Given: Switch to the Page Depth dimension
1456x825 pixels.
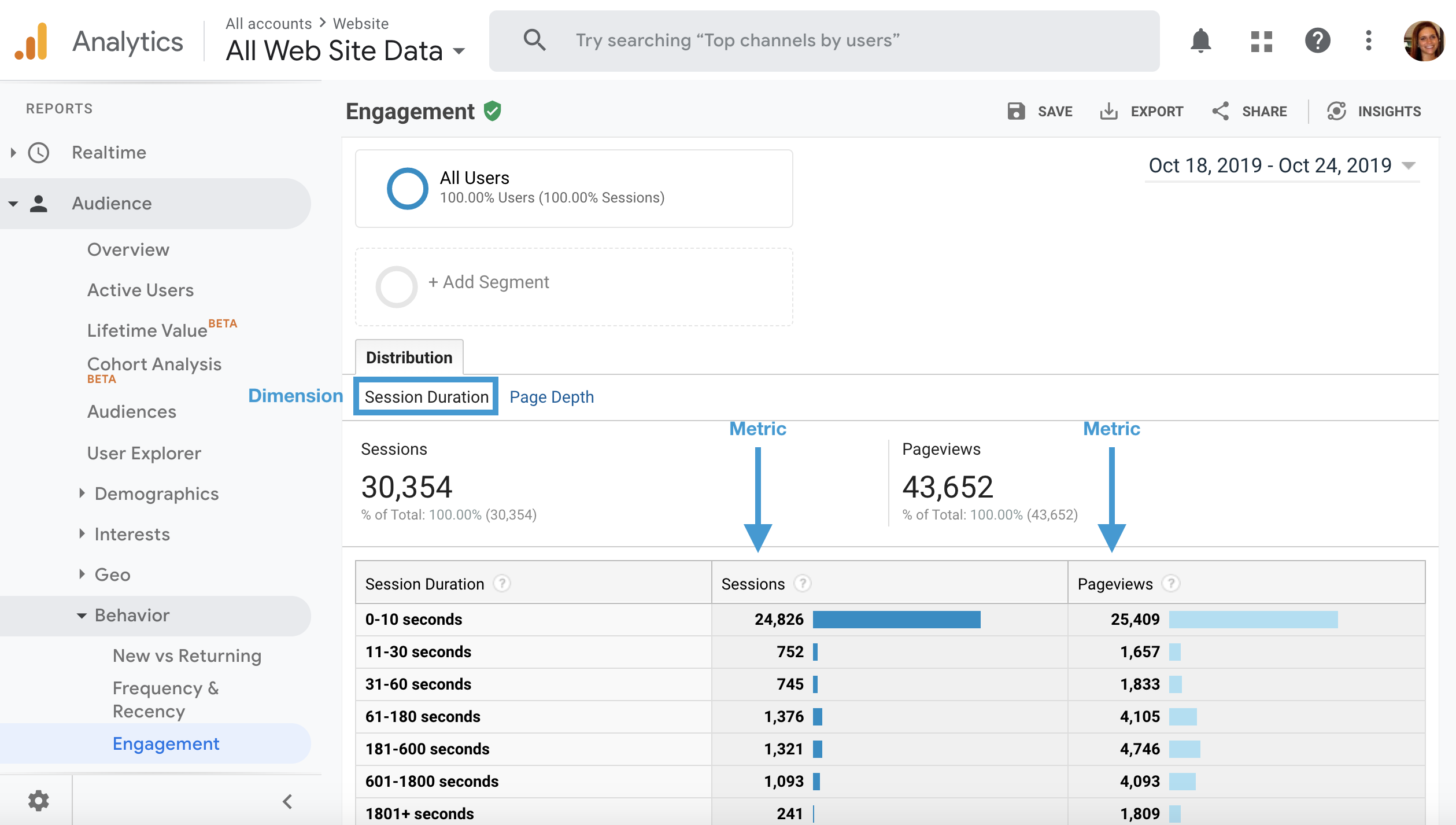Looking at the screenshot, I should (x=551, y=397).
